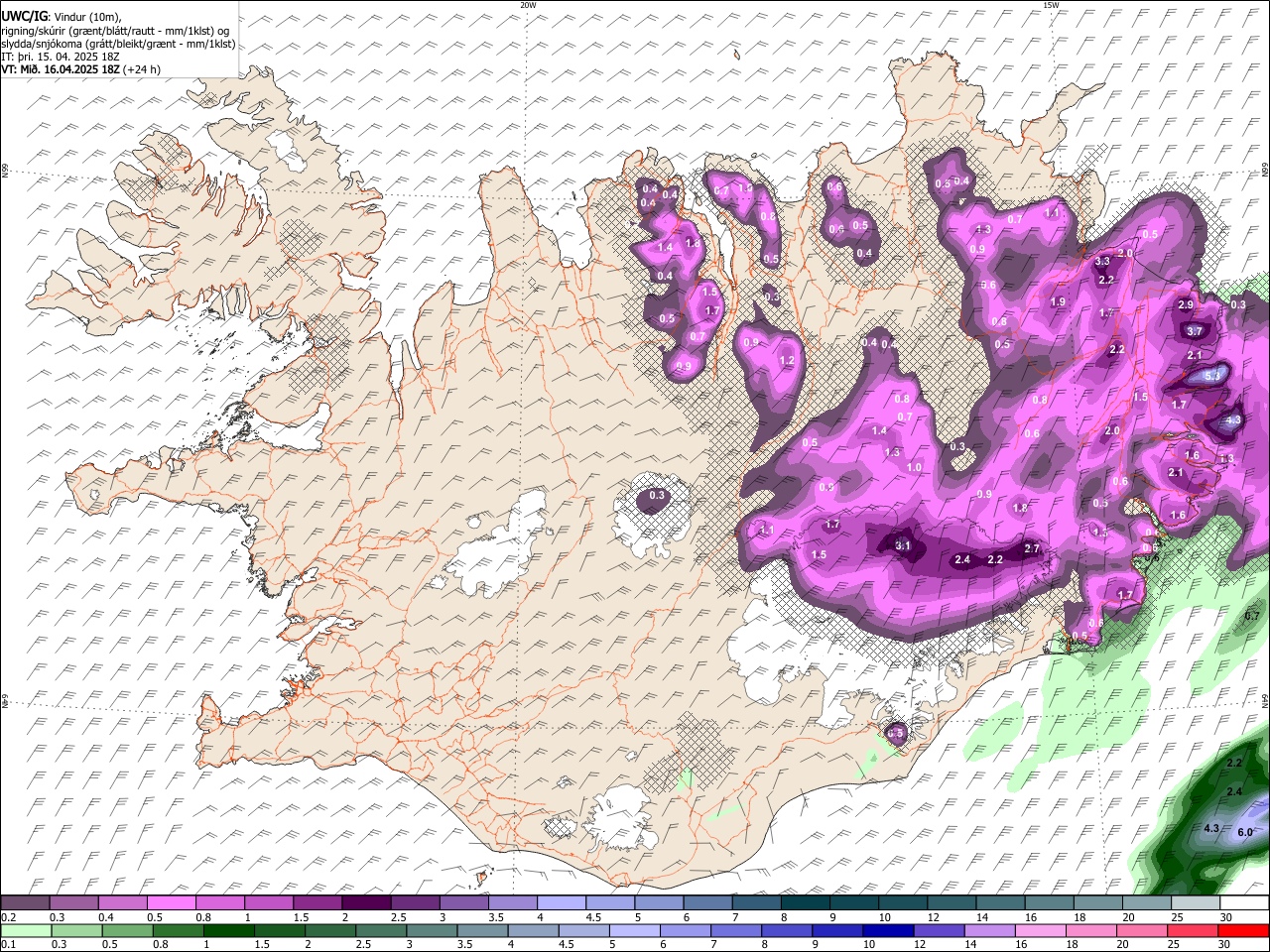Click the 2.9 snowfall value on the map
The width and height of the screenshot is (1270, 952).
click(1186, 304)
